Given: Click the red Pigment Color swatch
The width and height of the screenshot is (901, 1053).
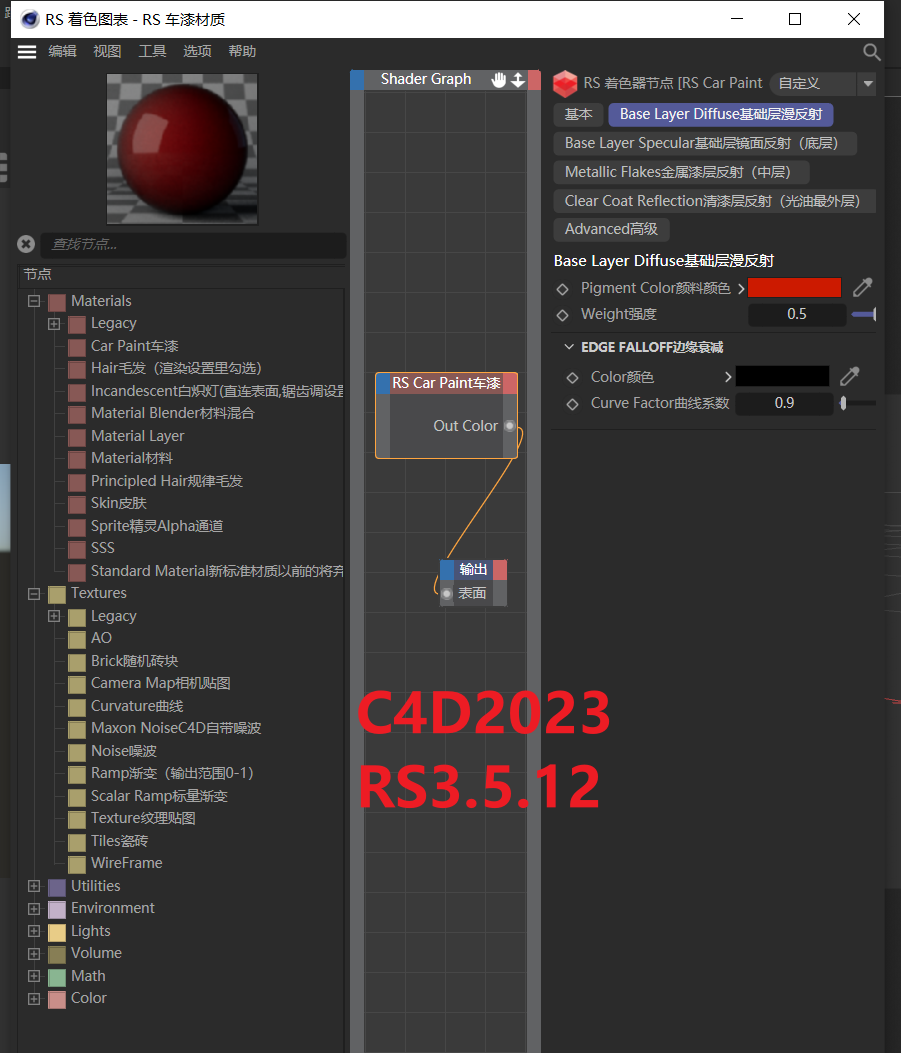Looking at the screenshot, I should [794, 287].
